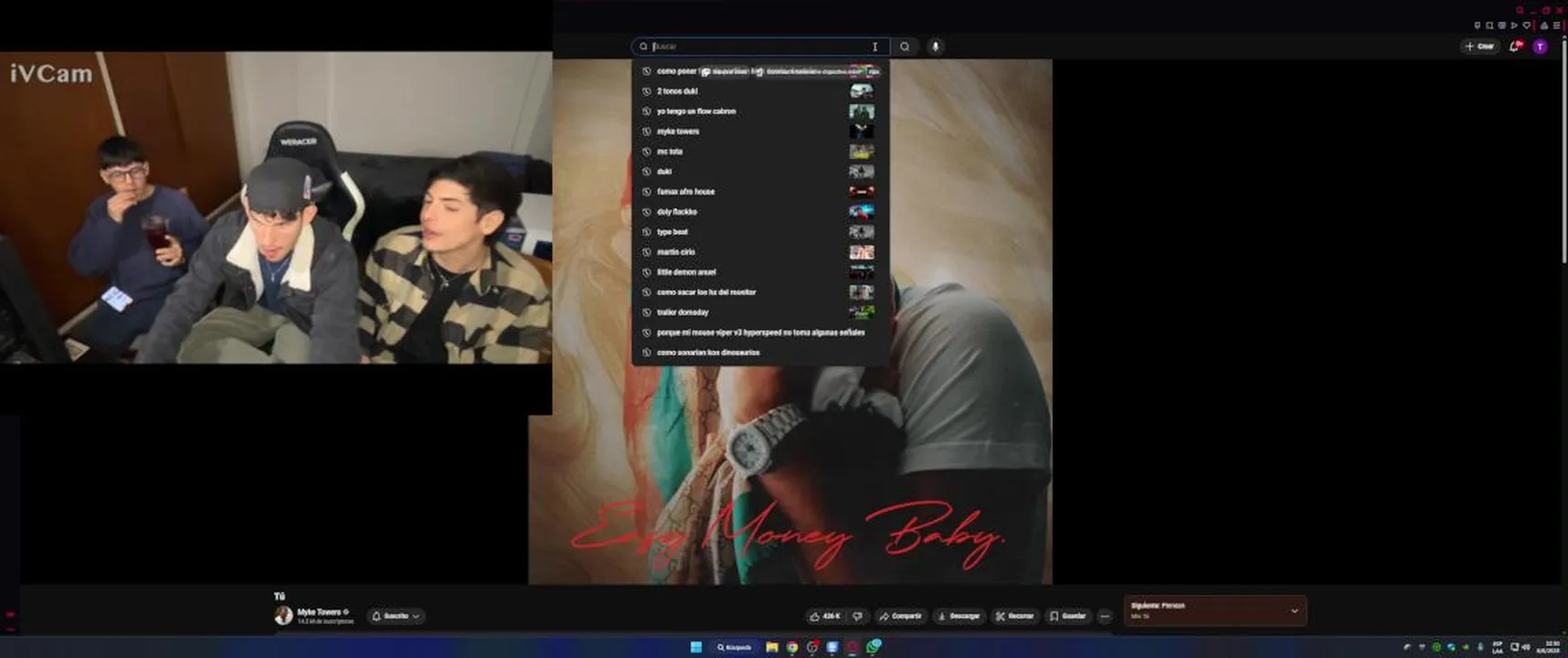Click the "type beat" suggestion text

pyautogui.click(x=673, y=232)
